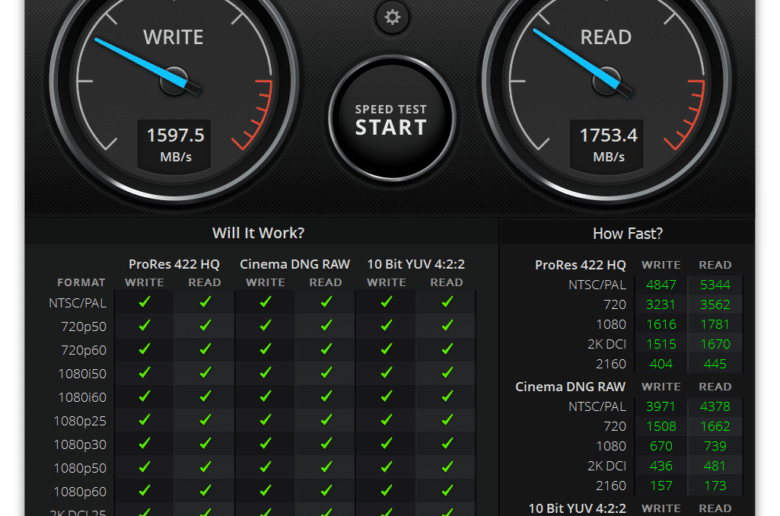Click ProRes 720 write value 3231
This screenshot has width=780, height=516.
coord(661,305)
